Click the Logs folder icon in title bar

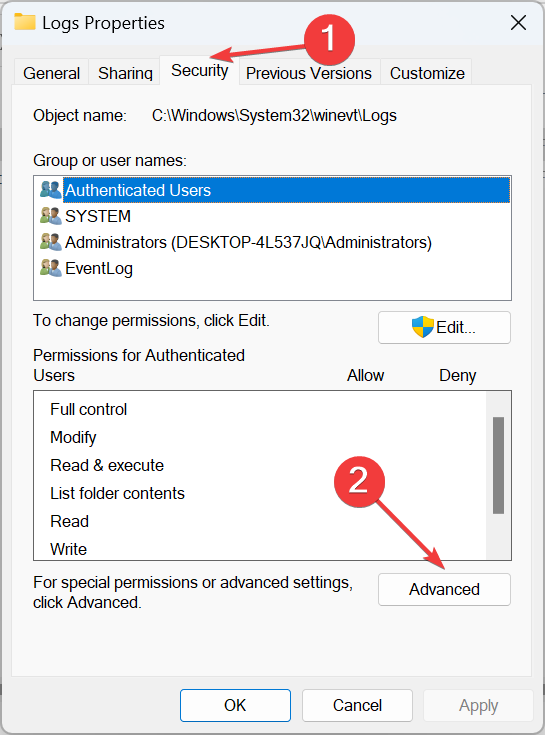tap(25, 22)
